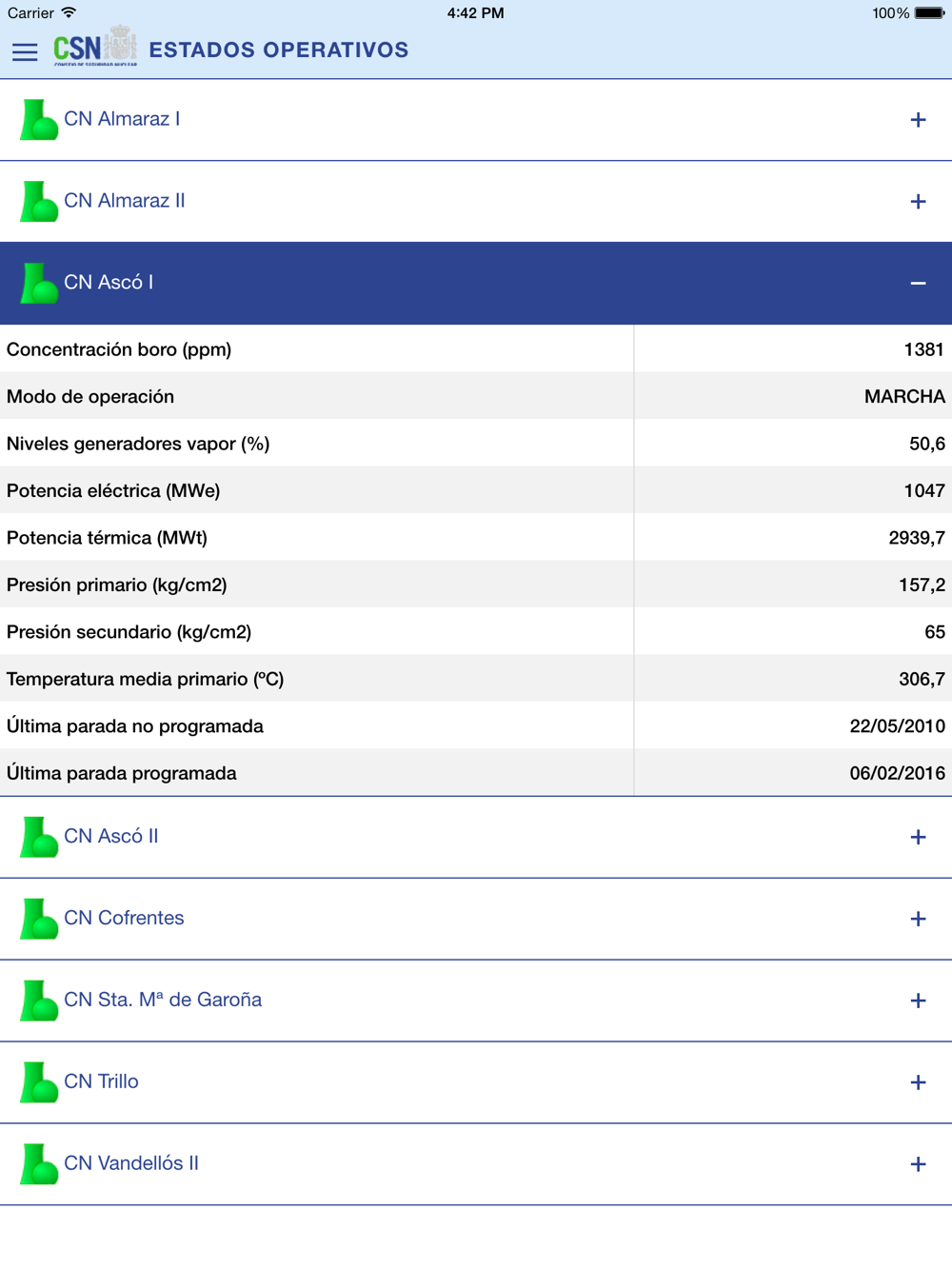This screenshot has height=1269, width=952.
Task: Select CN Vandellós II plant name
Action: (131, 1163)
